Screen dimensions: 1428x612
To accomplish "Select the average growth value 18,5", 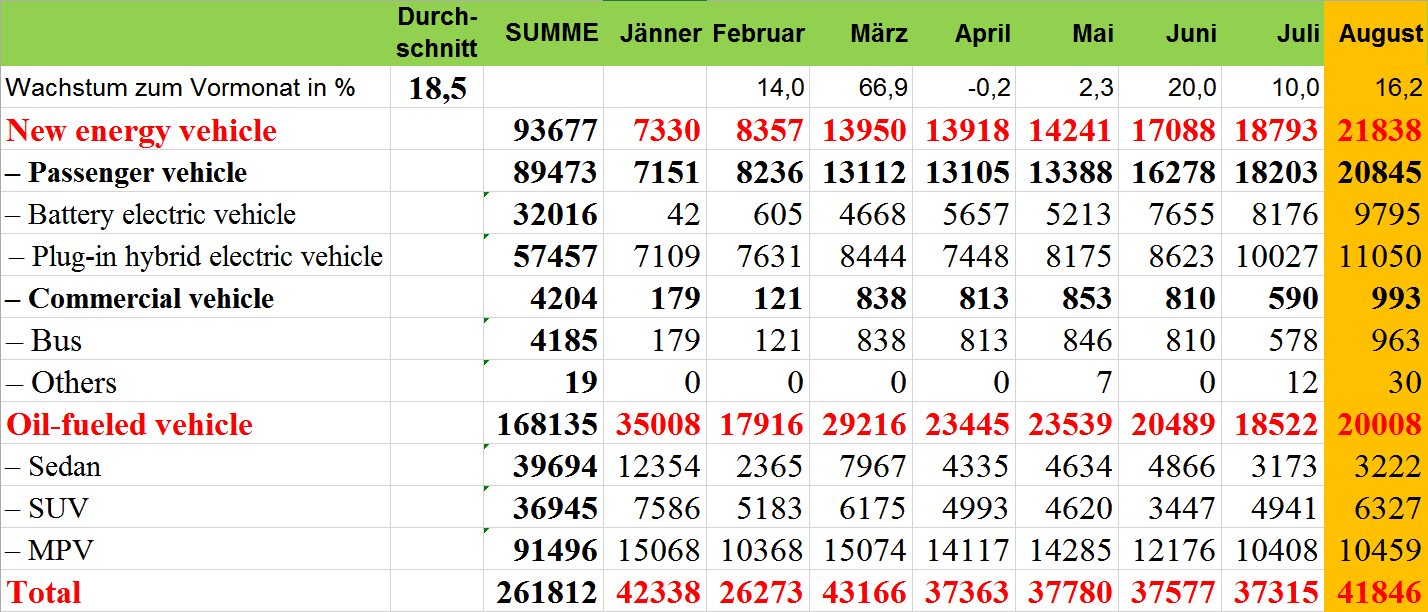I will (x=437, y=89).
